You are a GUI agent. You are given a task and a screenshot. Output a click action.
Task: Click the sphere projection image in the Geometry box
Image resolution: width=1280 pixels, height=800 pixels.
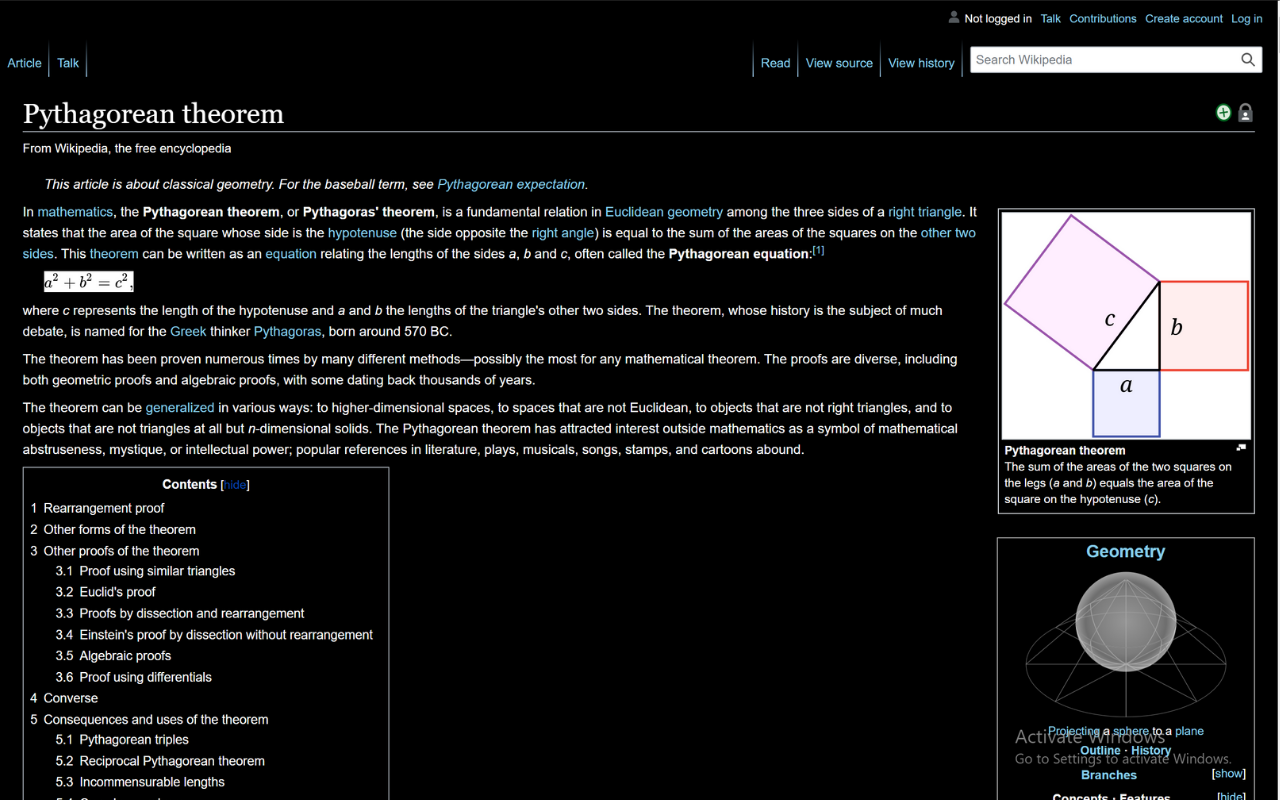pyautogui.click(x=1125, y=644)
